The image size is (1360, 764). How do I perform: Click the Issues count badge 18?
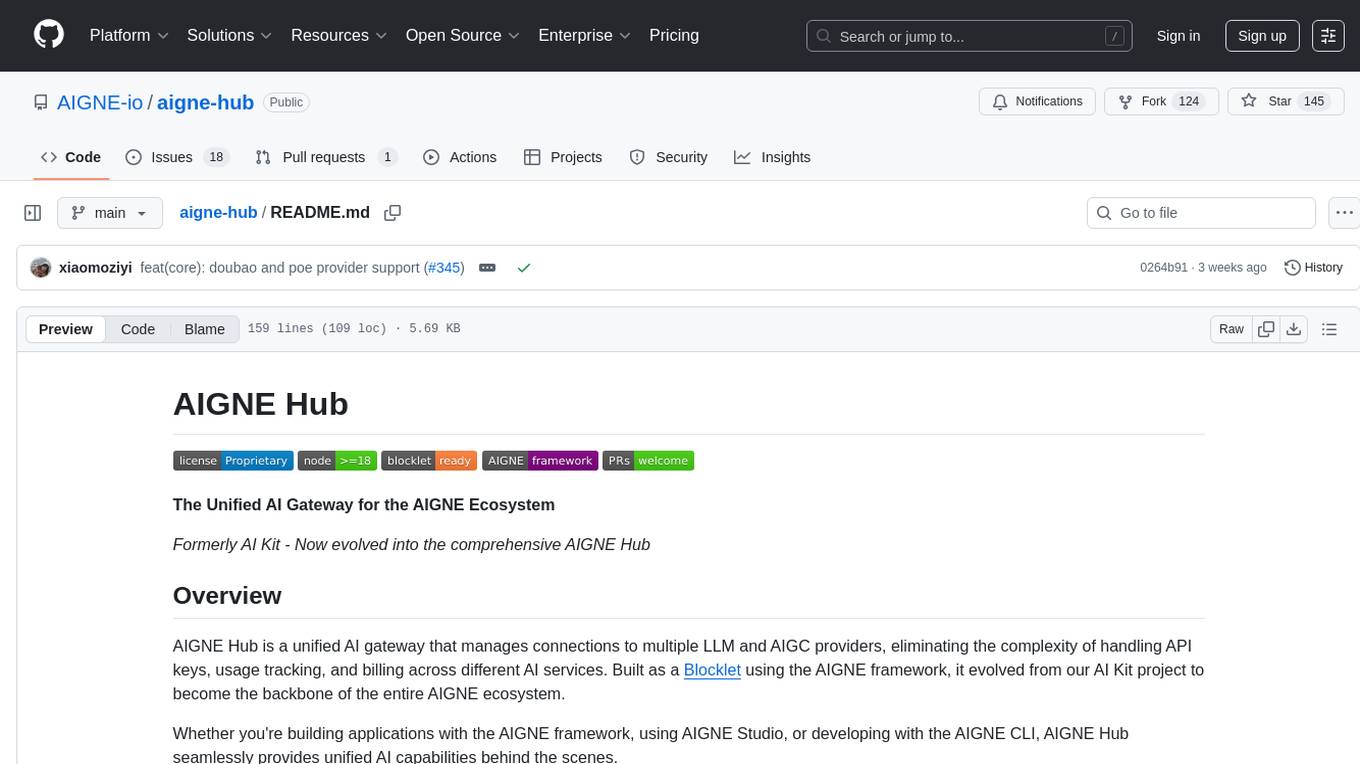[215, 157]
